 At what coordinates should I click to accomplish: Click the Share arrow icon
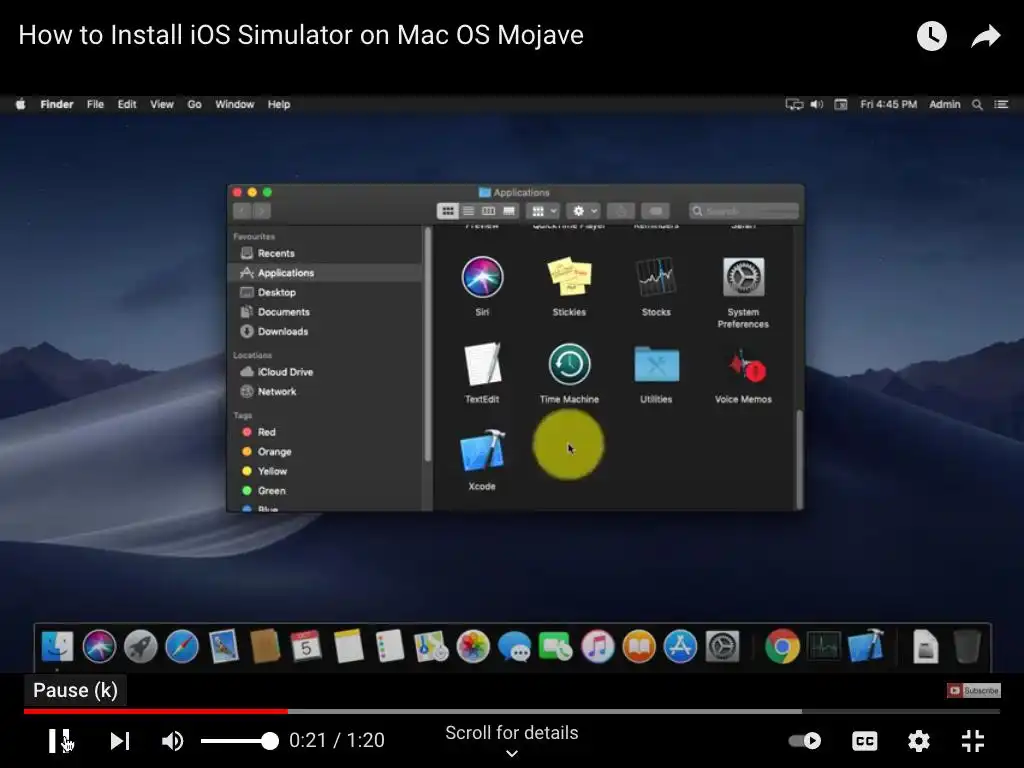tap(985, 36)
